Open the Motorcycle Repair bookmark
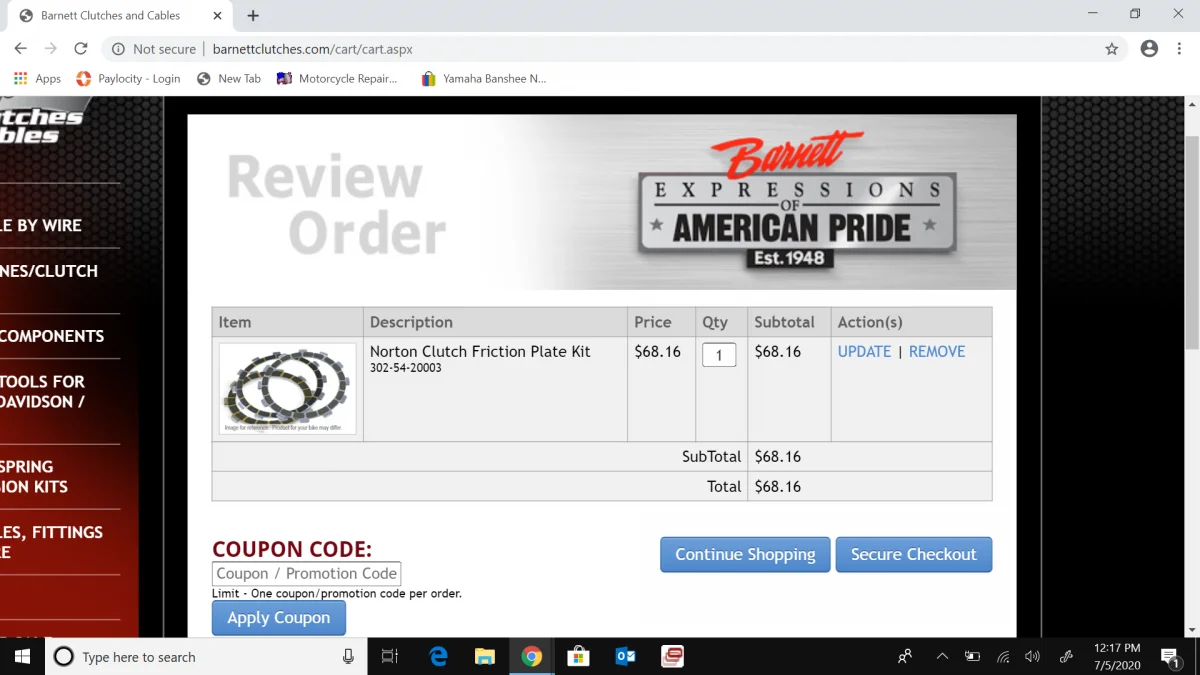1200x675 pixels. tap(338, 78)
